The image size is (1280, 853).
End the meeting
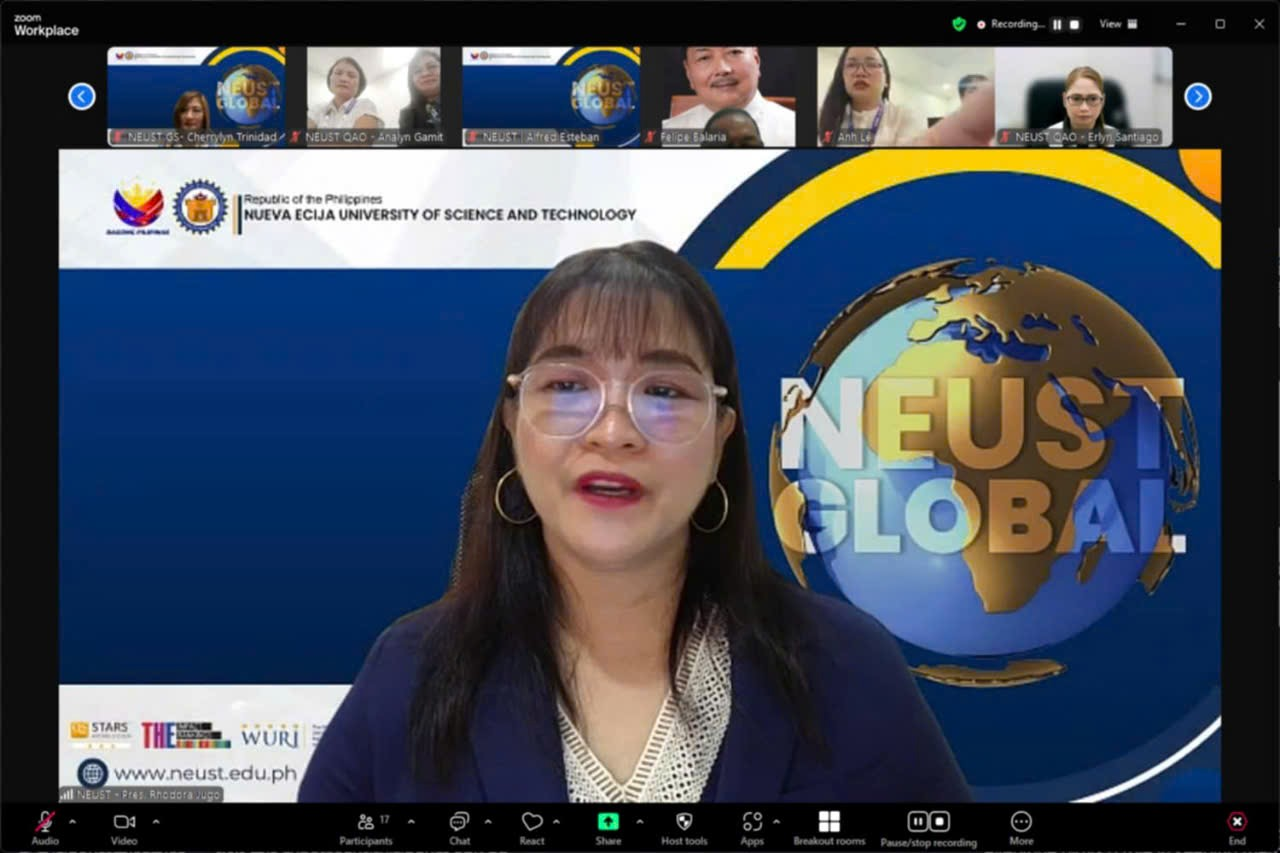point(1237,827)
